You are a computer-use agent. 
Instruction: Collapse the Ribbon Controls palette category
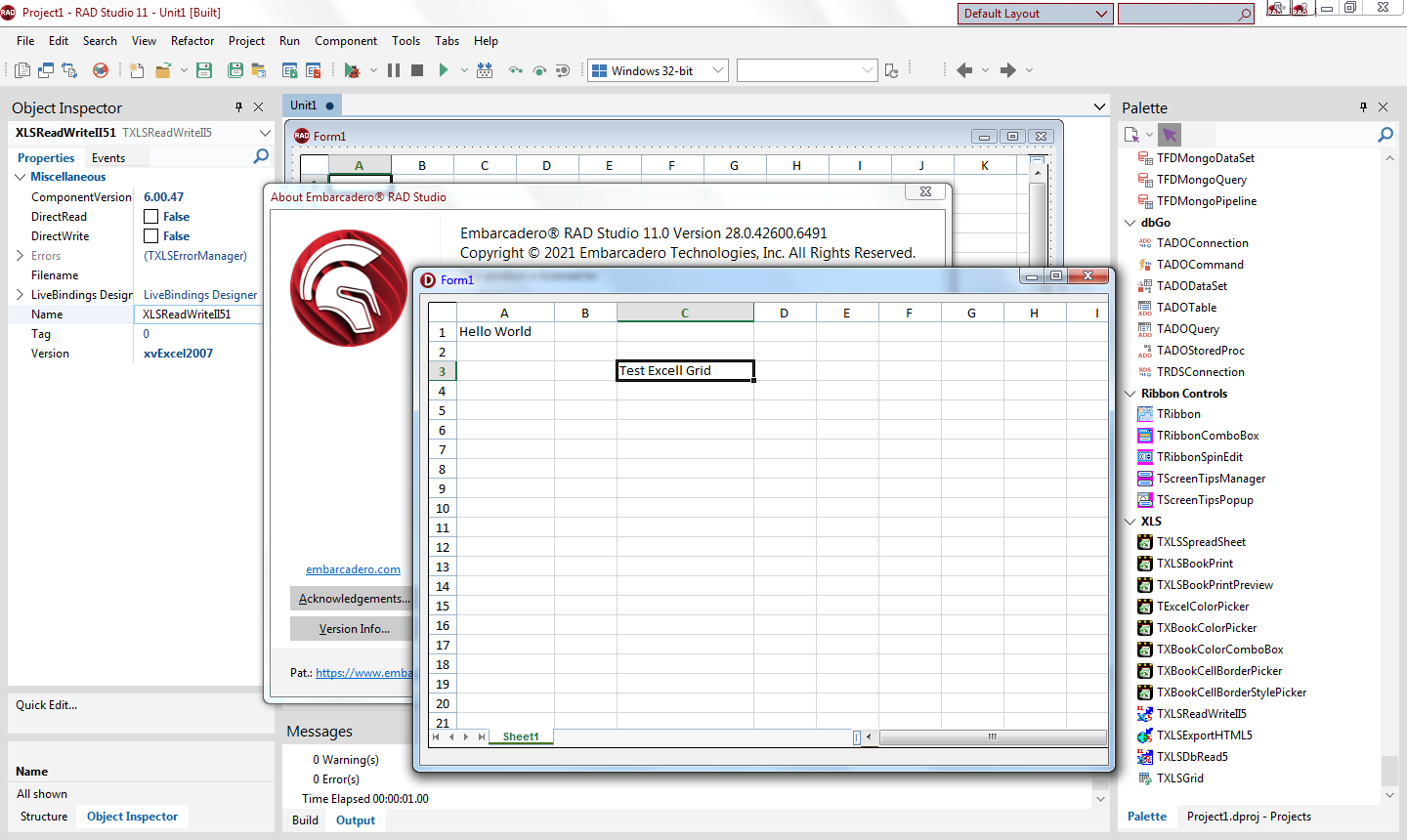(x=1130, y=394)
